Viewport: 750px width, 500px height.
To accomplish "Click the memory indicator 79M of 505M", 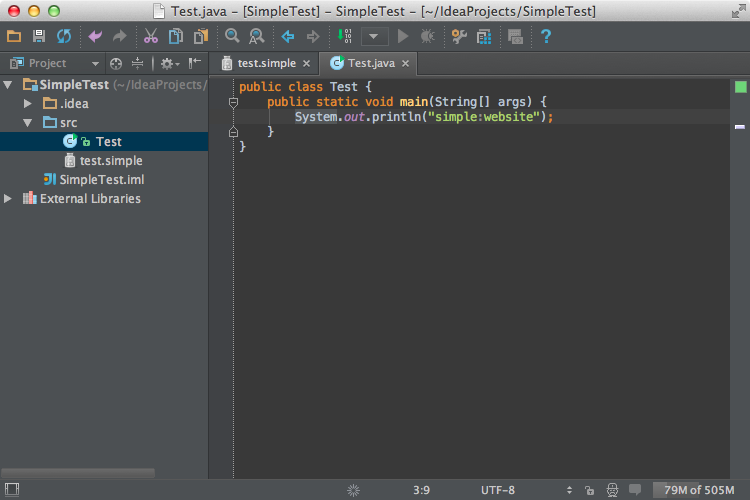I will pos(700,490).
